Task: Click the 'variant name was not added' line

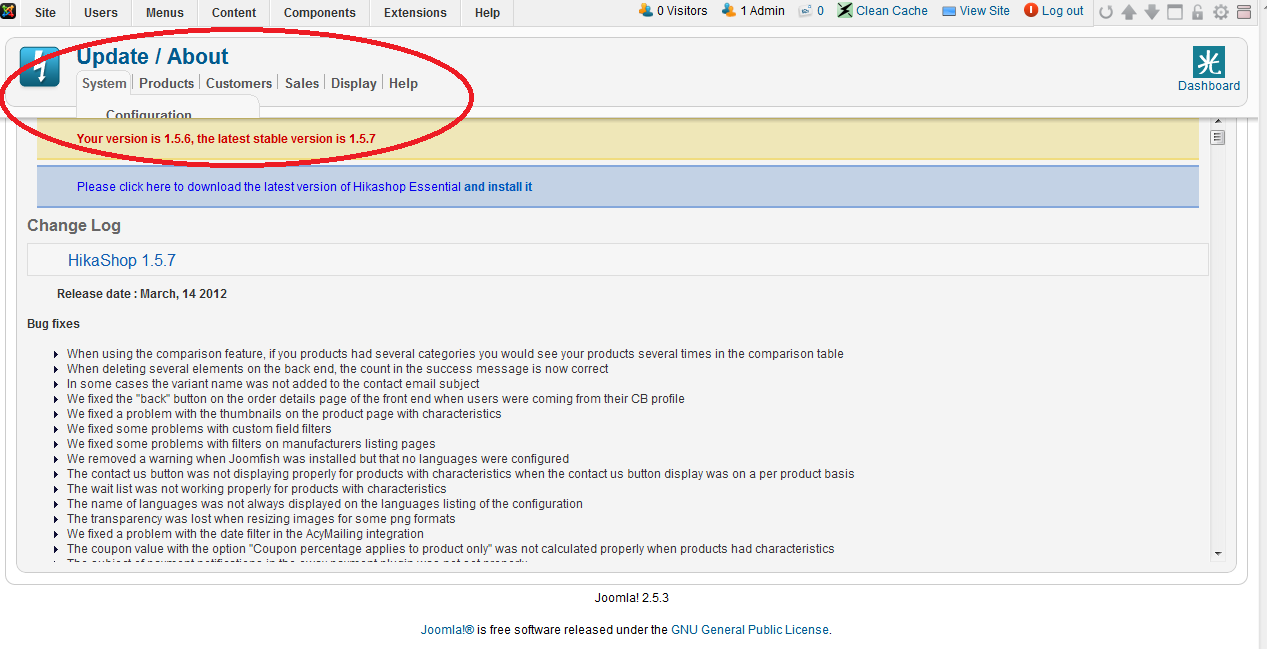Action: (273, 384)
